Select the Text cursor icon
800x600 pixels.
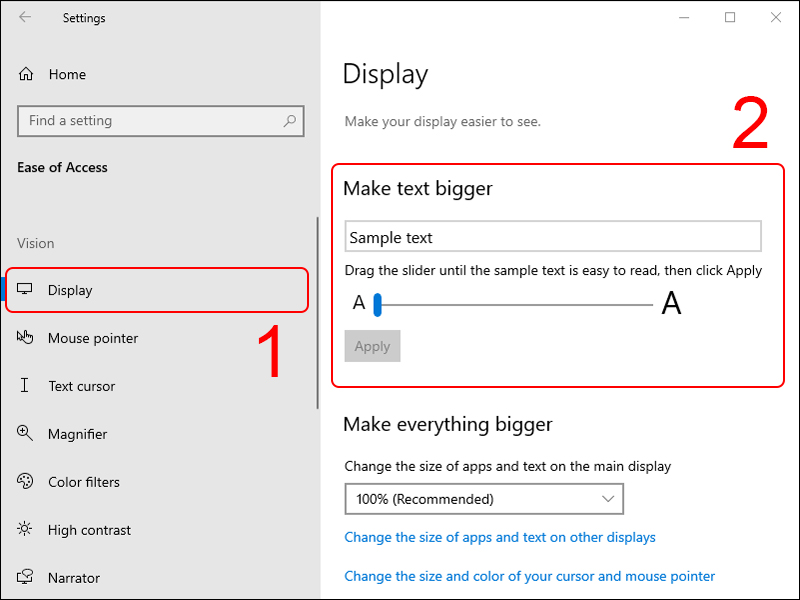click(26, 386)
